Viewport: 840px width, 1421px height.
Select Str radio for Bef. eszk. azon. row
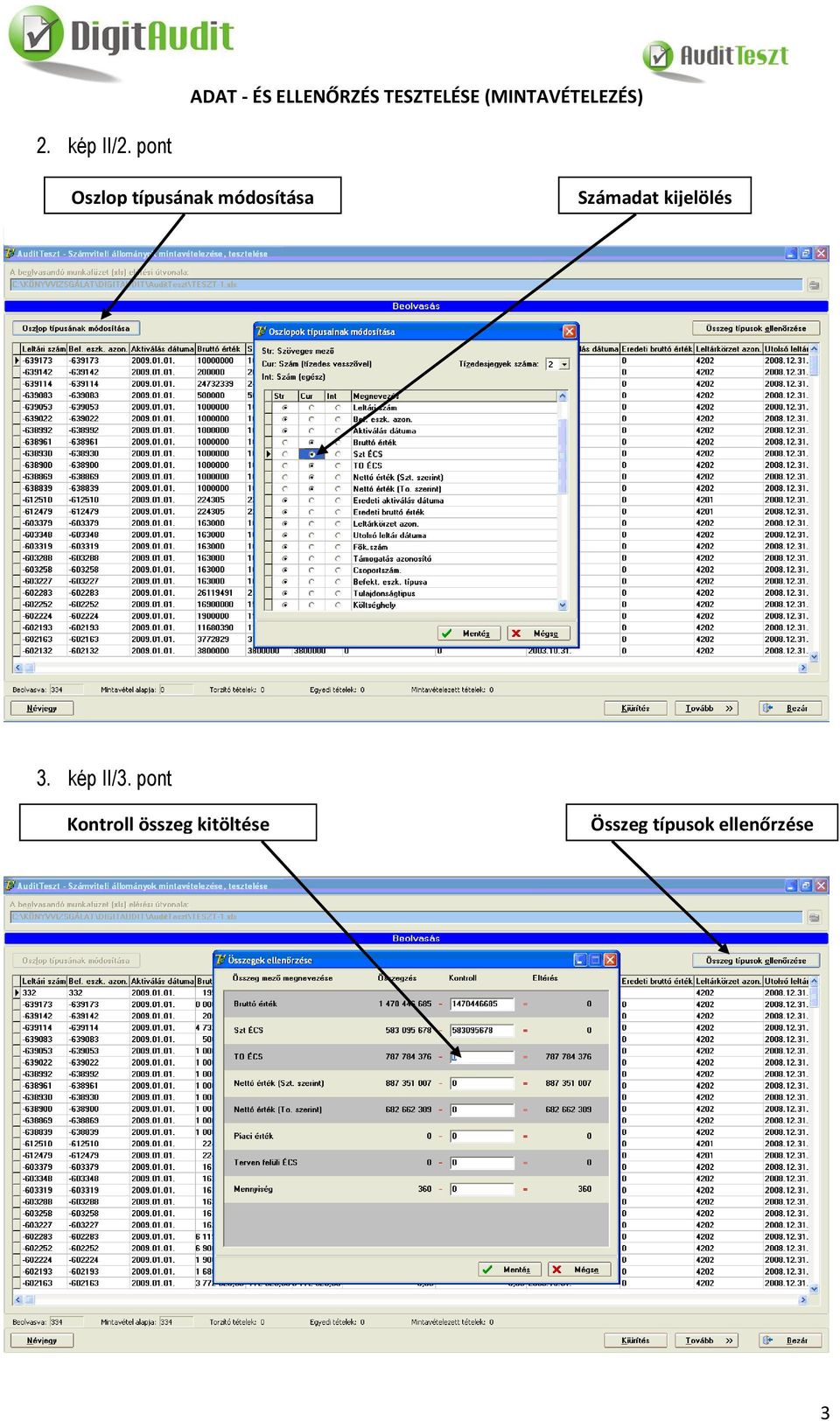tap(285, 419)
